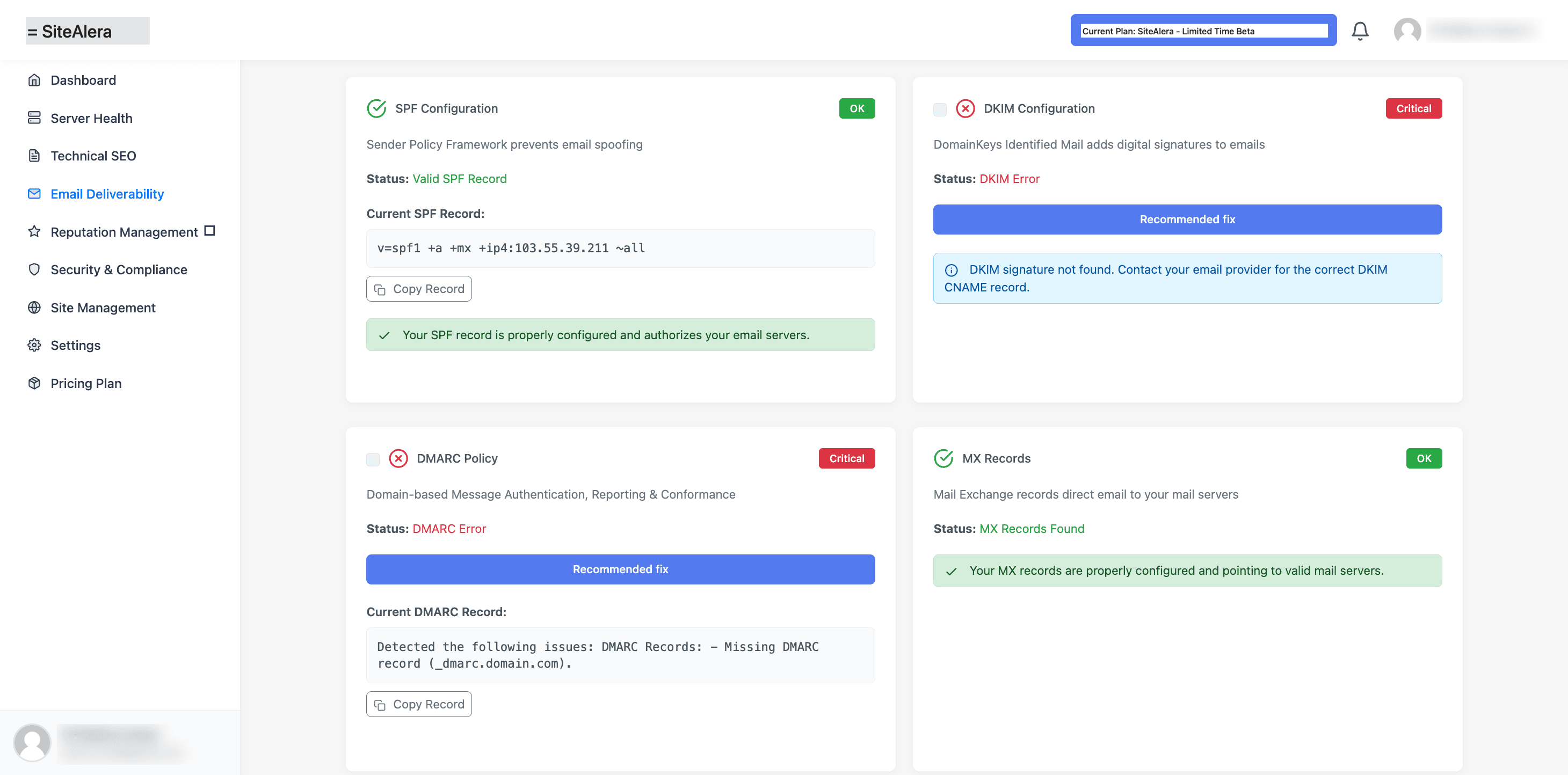Screen dimensions: 1568x775
Task: Click the SPF green check icon
Action: 377,108
